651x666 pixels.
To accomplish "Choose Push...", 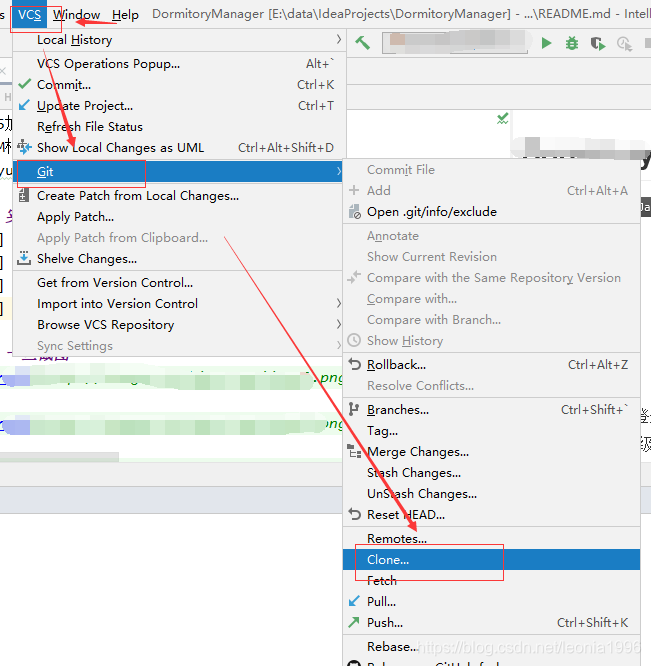I will (491, 623).
